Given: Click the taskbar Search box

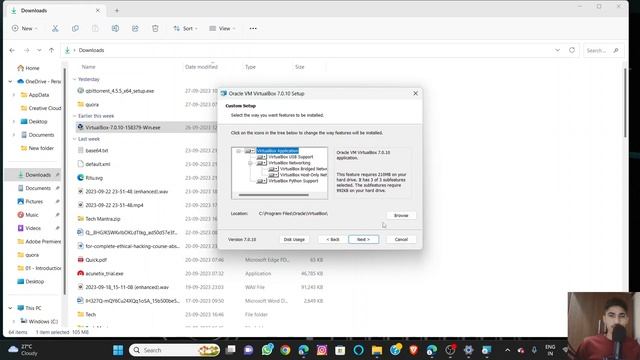Looking at the screenshot, I should 174,350.
